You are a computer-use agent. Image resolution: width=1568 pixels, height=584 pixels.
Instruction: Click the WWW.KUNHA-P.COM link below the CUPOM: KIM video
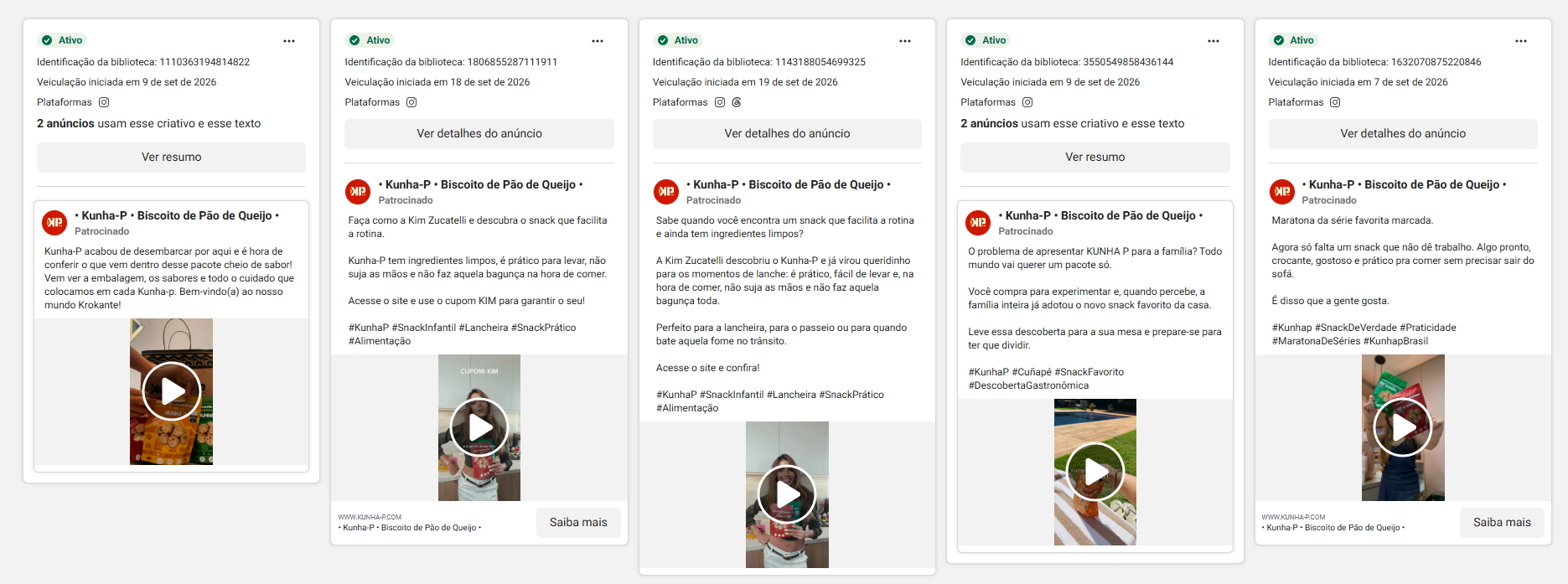point(370,517)
